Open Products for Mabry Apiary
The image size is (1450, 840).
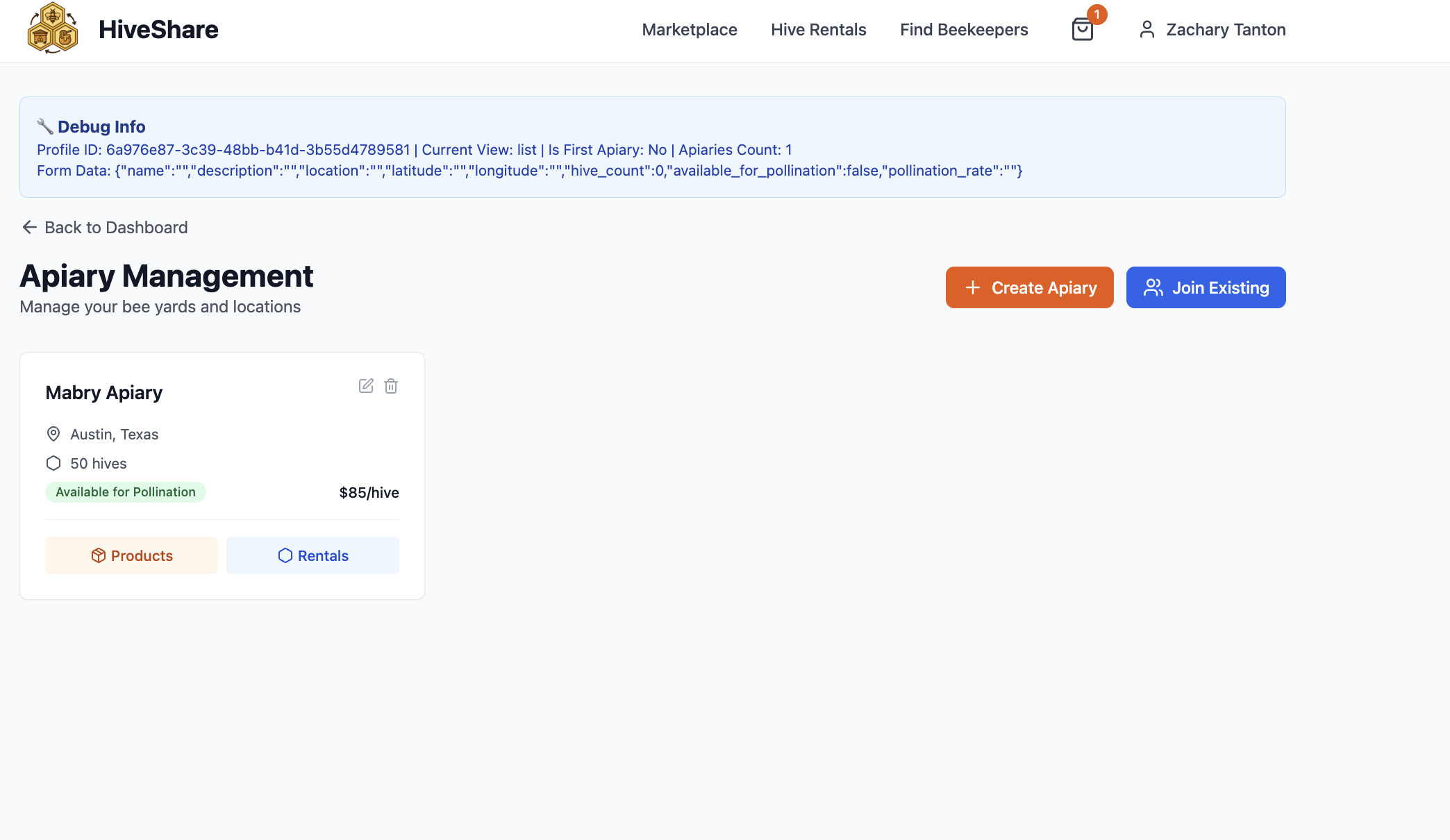click(131, 555)
